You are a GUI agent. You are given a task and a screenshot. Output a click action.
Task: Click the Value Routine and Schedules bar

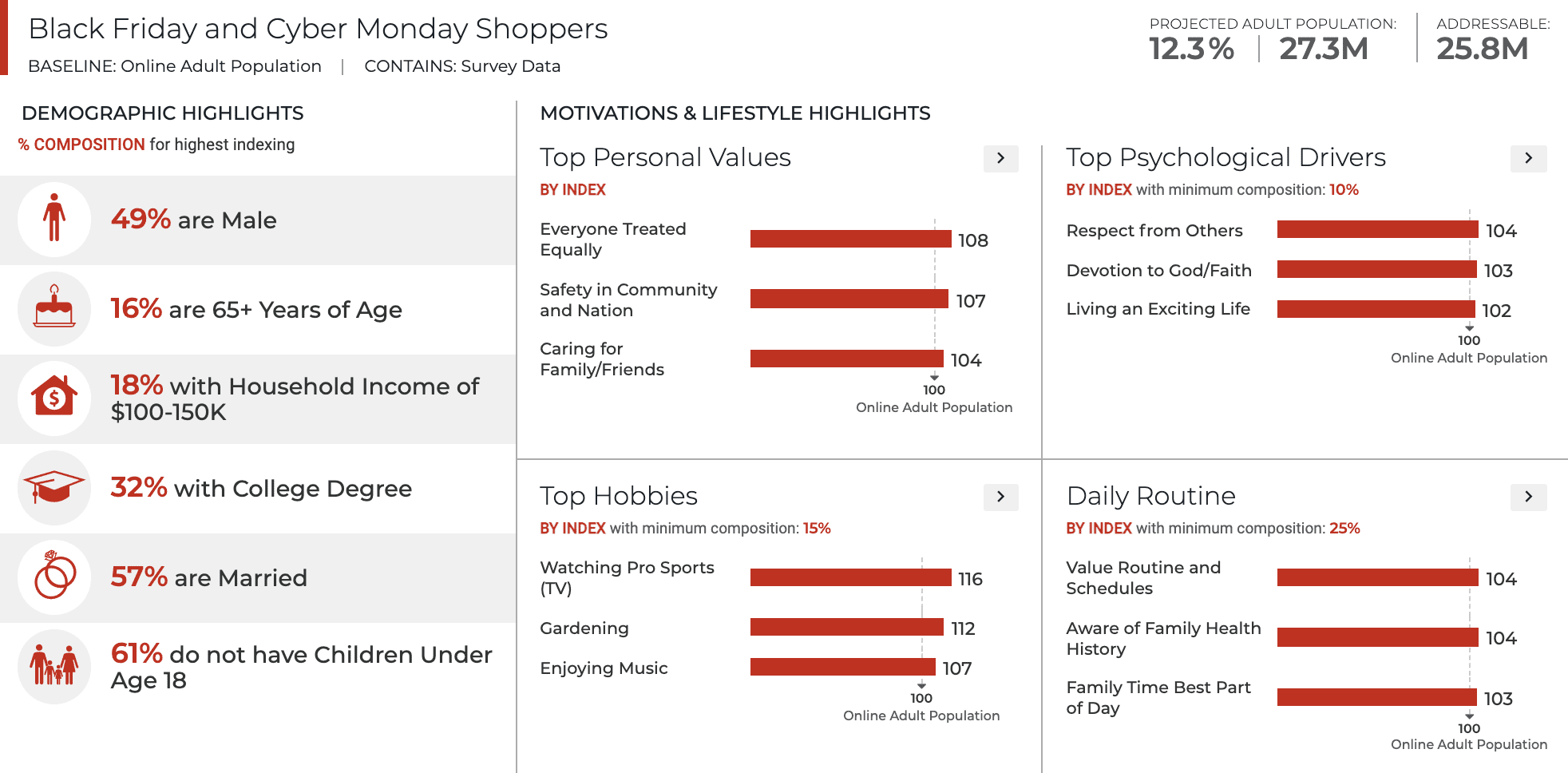tap(1377, 577)
